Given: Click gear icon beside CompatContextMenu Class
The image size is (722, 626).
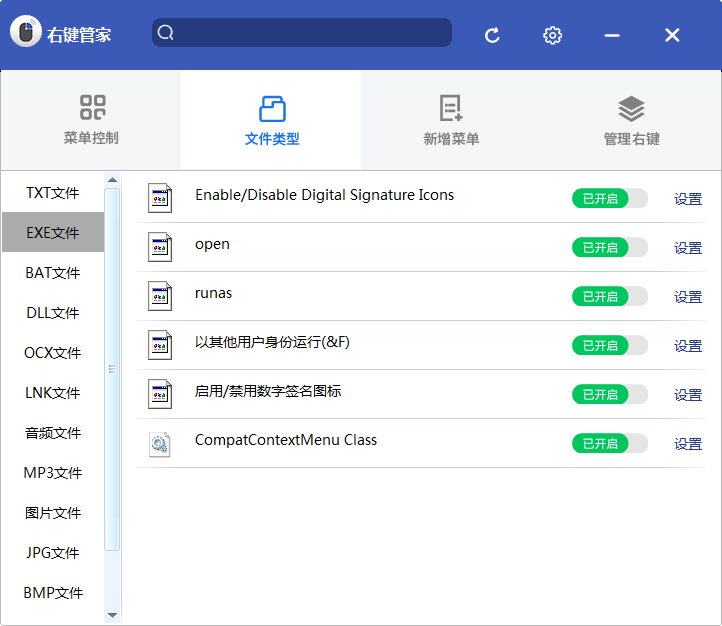Looking at the screenshot, I should tap(160, 444).
